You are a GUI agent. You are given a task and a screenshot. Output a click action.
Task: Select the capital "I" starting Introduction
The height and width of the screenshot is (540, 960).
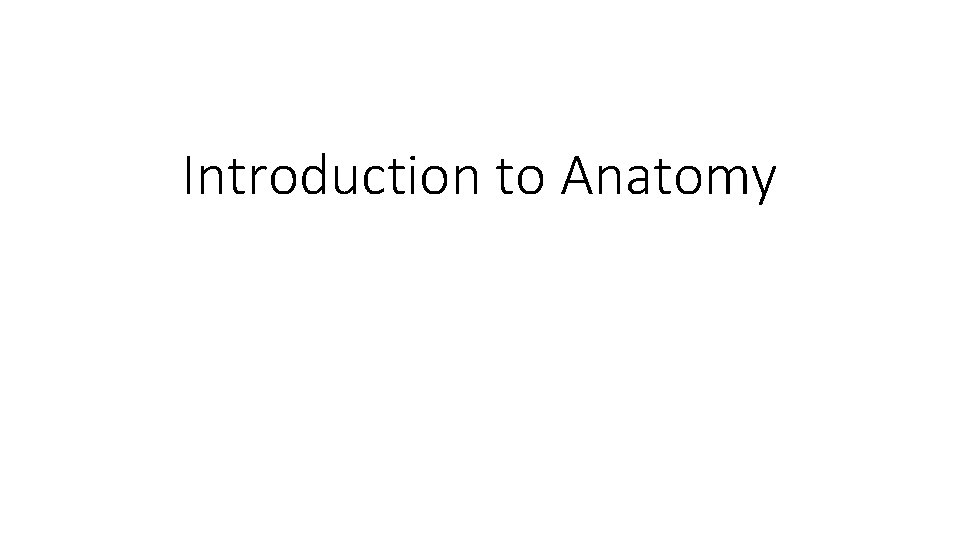point(190,178)
